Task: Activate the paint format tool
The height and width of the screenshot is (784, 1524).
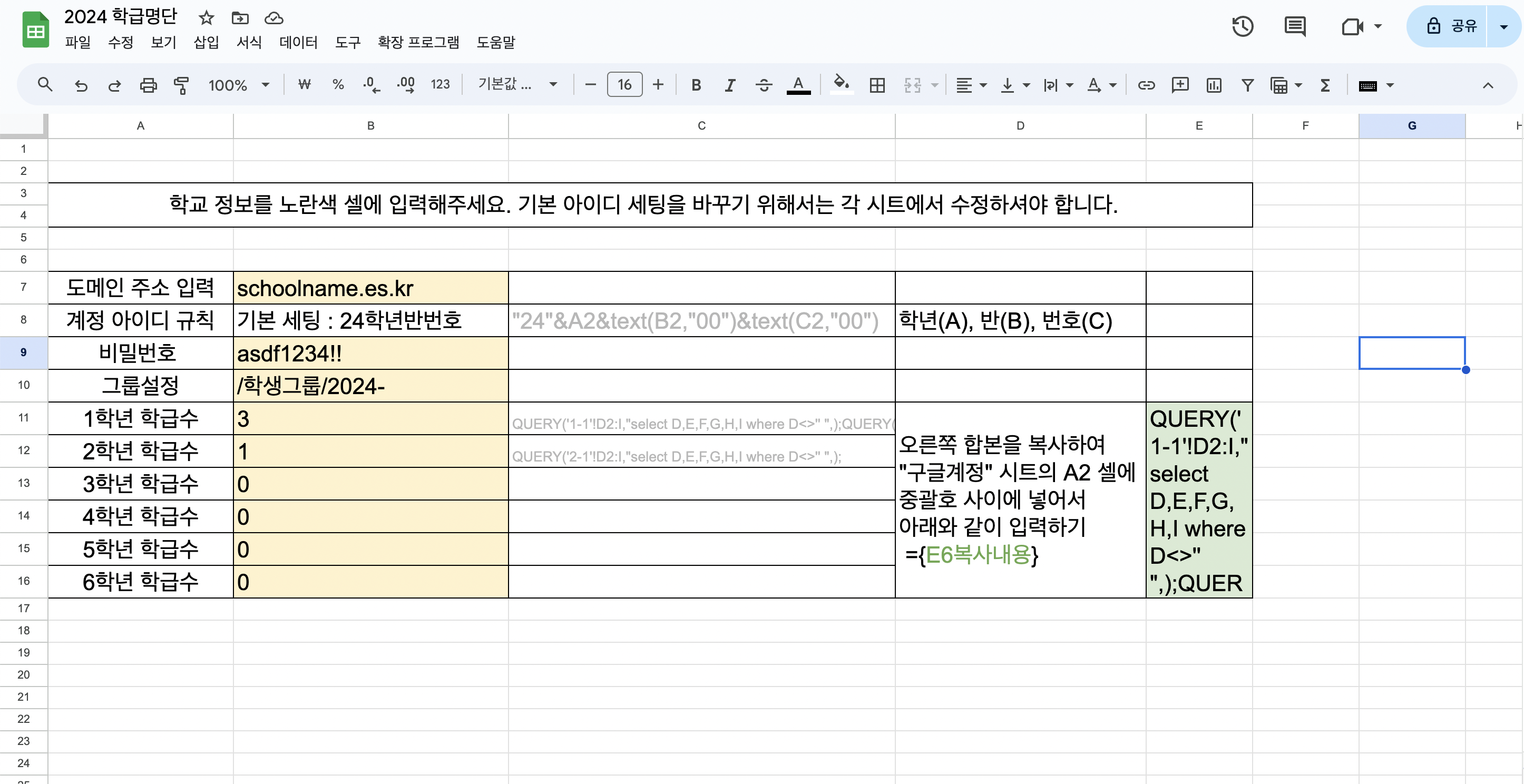Action: (x=181, y=85)
